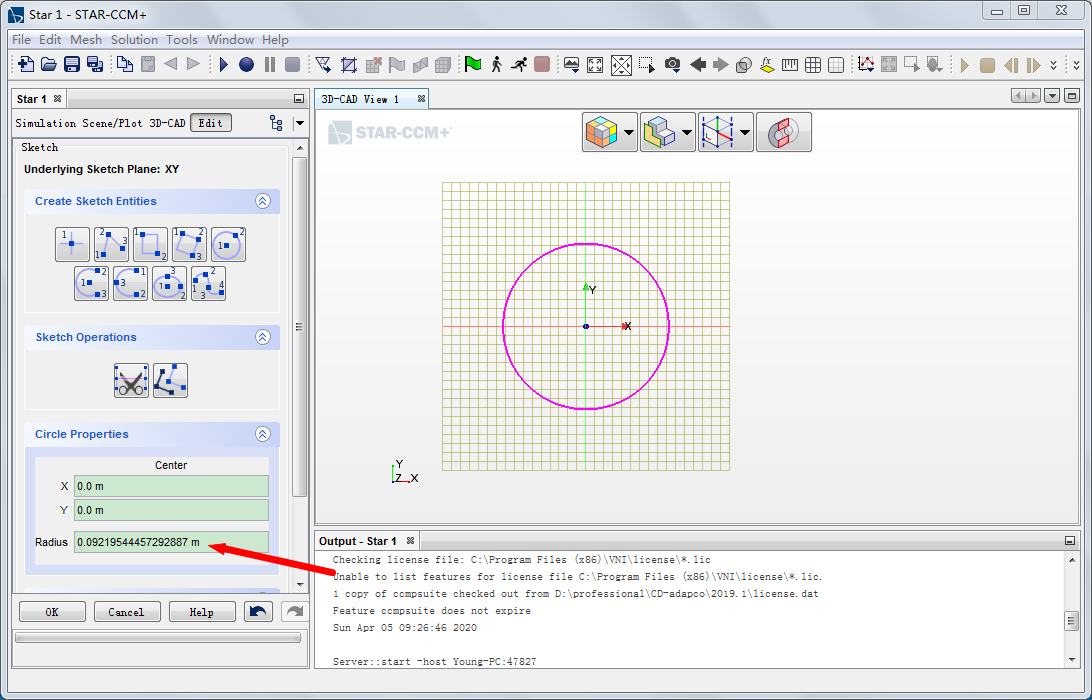The height and width of the screenshot is (700, 1092).
Task: Create a new simulation from the toolbar
Action: tap(26, 65)
